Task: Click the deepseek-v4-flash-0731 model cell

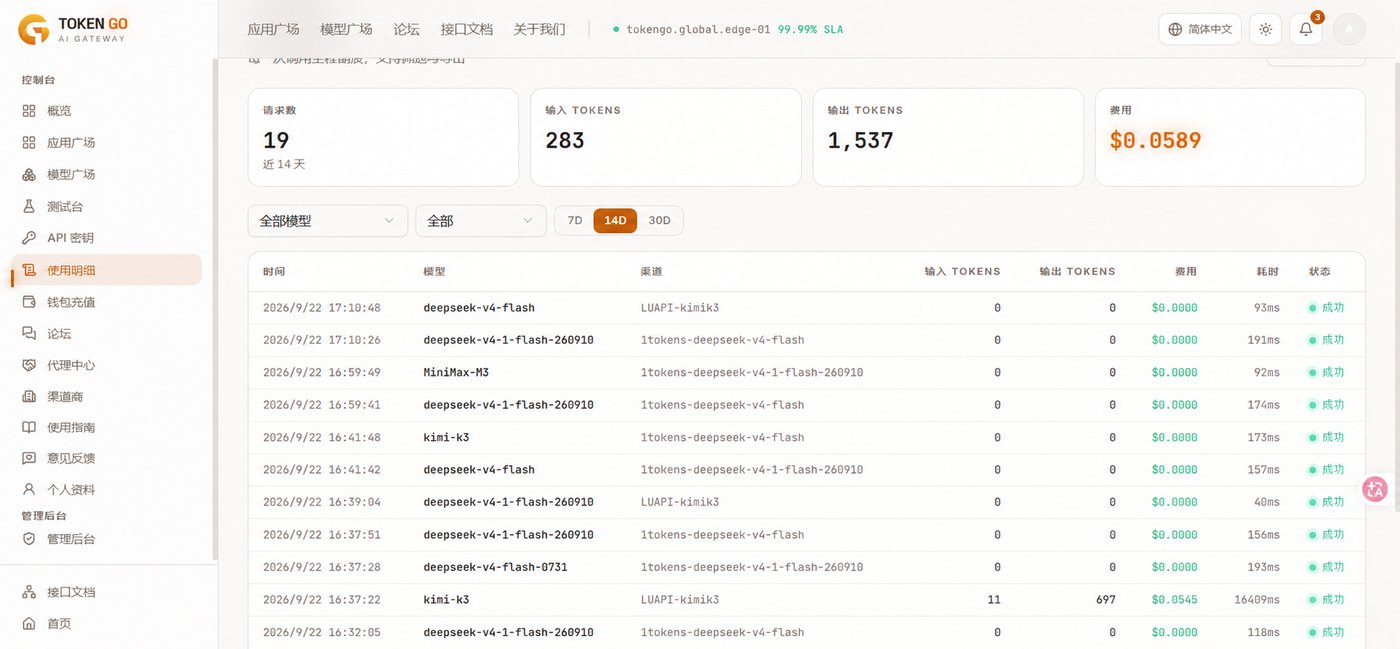Action: click(x=496, y=567)
